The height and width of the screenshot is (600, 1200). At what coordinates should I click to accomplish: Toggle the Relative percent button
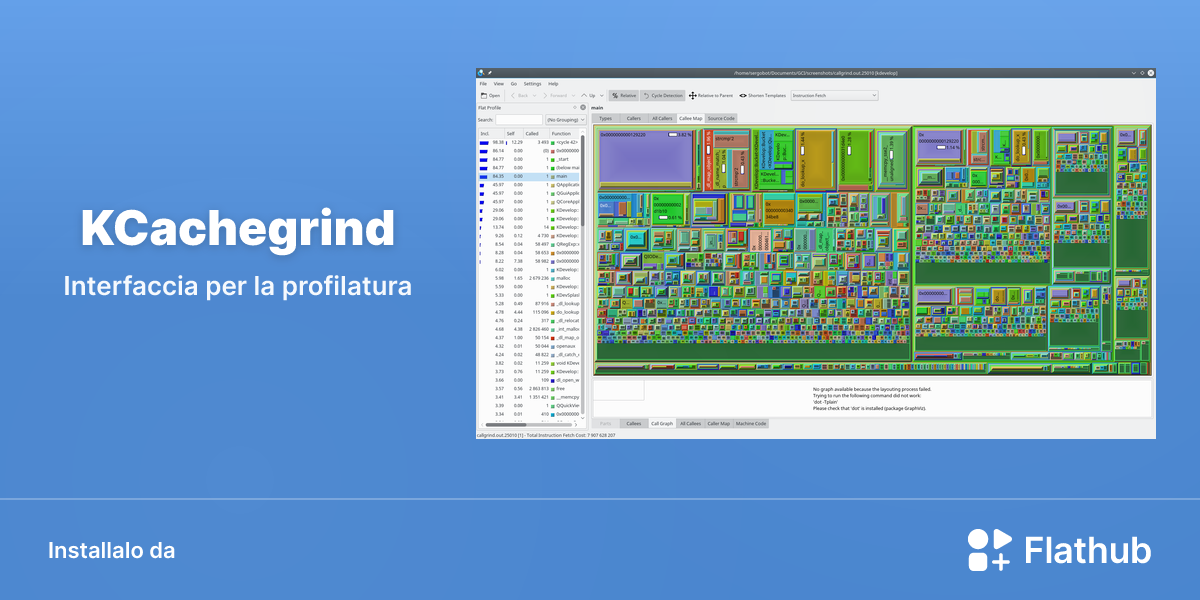pyautogui.click(x=623, y=95)
